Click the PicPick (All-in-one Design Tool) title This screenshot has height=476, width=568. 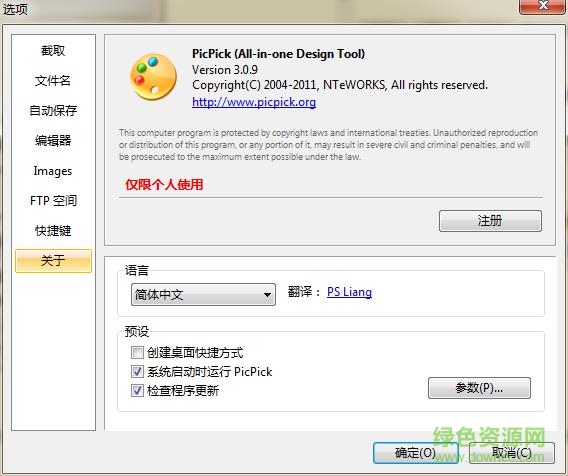(278, 54)
